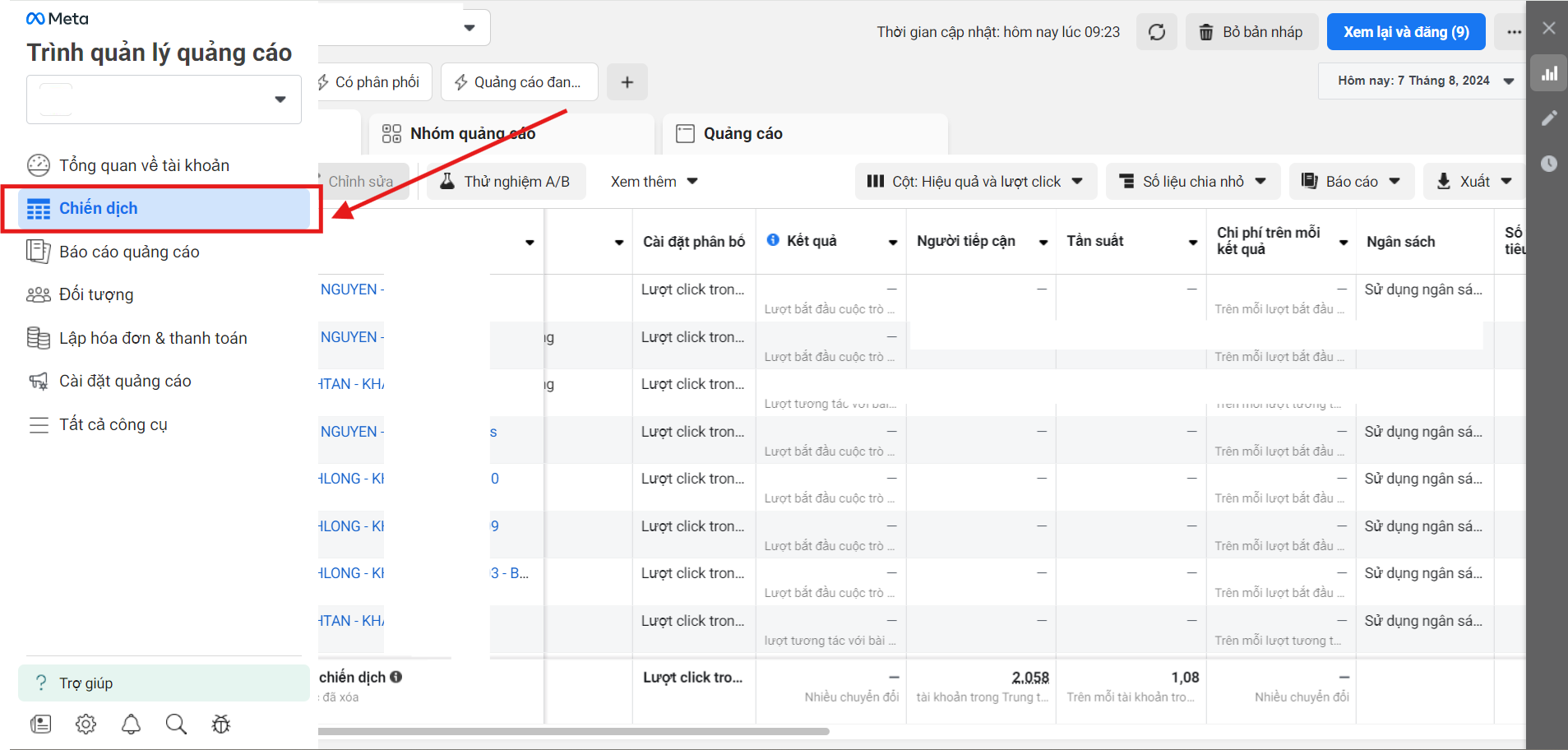
Task: Click the bug report icon
Action: pyautogui.click(x=221, y=725)
